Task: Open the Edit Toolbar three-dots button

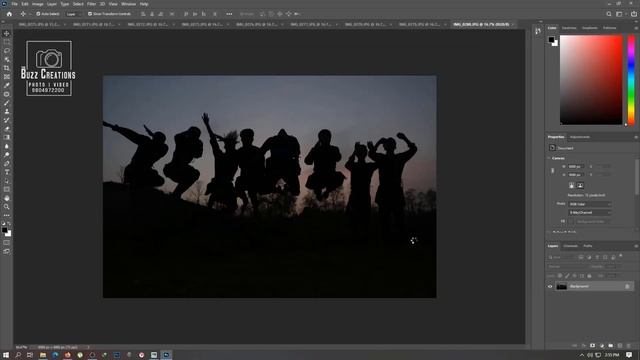Action: click(7, 215)
